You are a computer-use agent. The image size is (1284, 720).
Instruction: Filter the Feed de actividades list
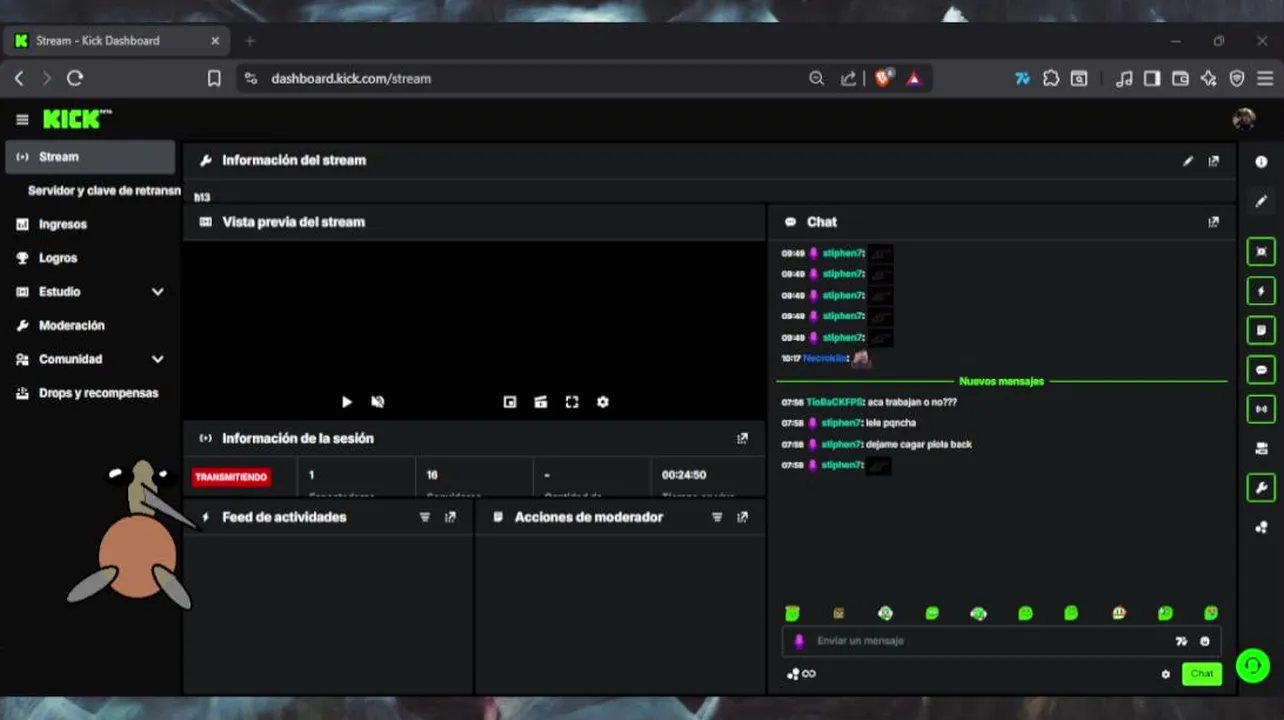(425, 517)
